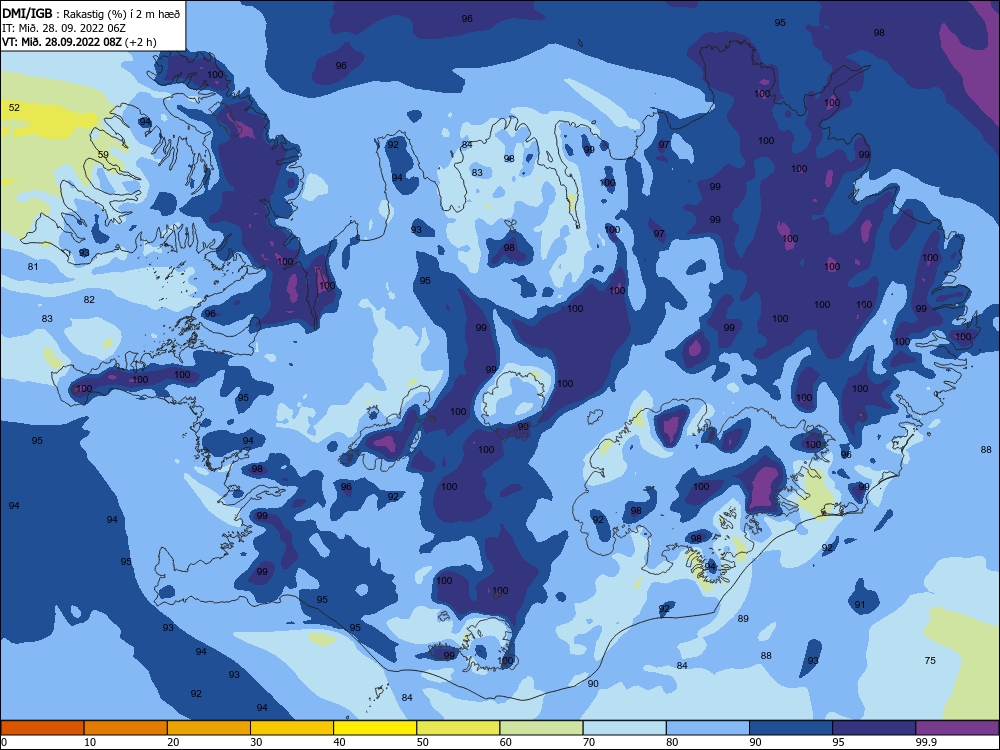1000x750 pixels.
Task: Click the '0' legend tick label
Action: [4, 742]
